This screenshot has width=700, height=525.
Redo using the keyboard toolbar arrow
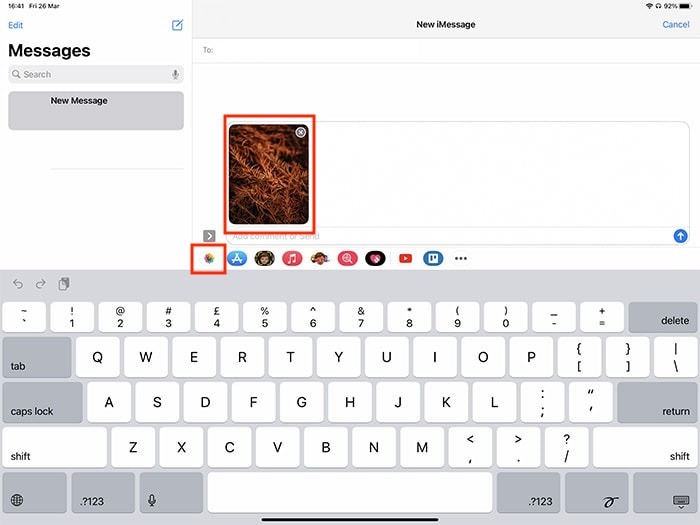(41, 284)
